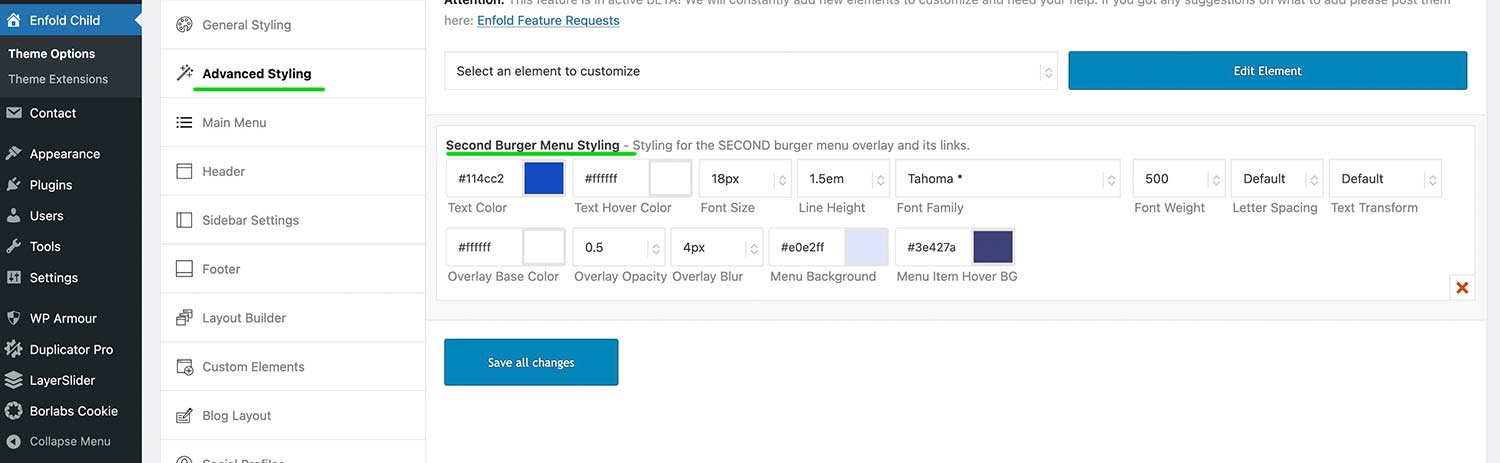
Task: Click the red X remove styling icon
Action: pos(1461,288)
